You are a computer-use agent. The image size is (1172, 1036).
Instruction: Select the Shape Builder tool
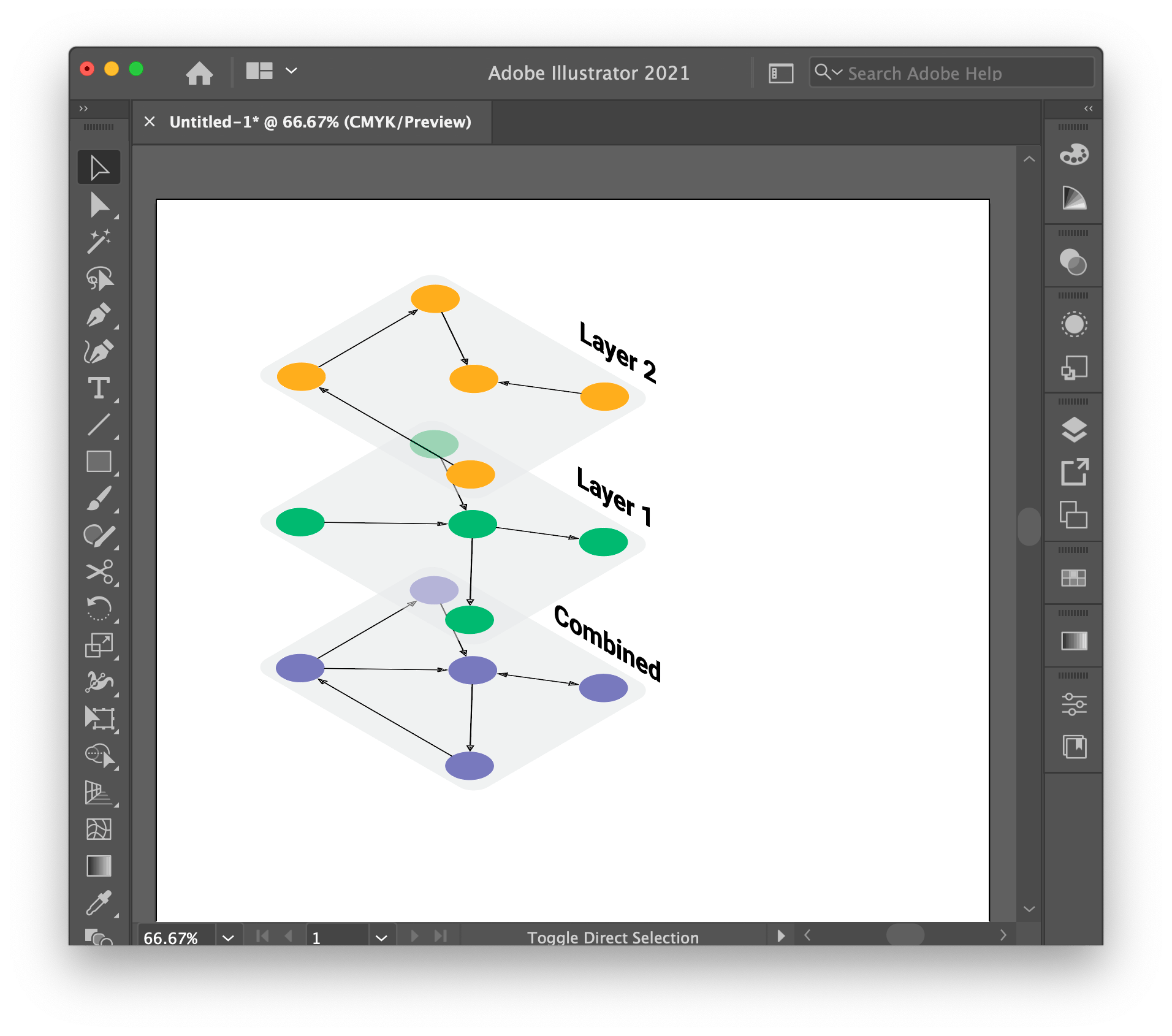[99, 755]
